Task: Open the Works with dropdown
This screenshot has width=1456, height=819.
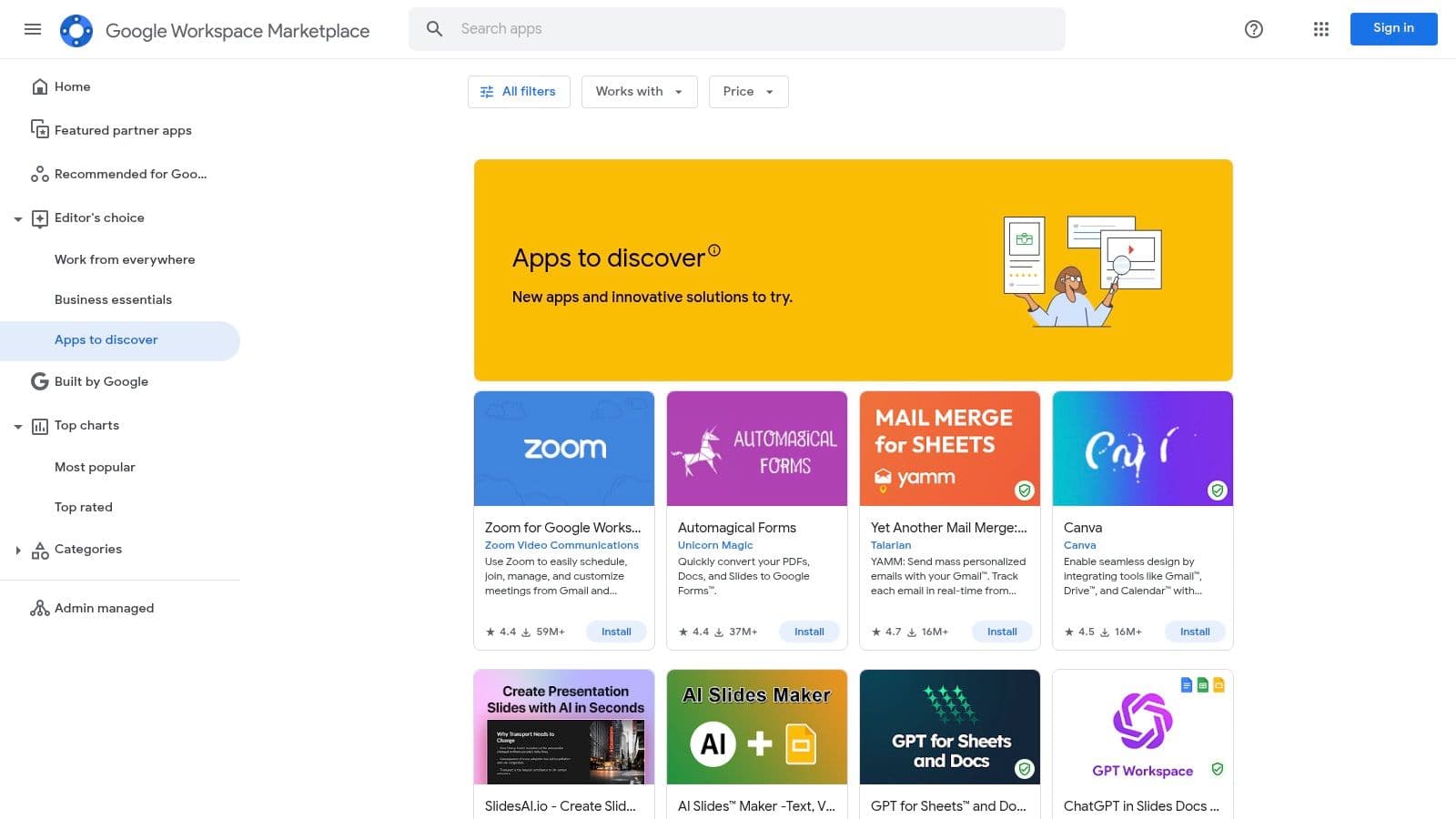Action: [x=639, y=92]
